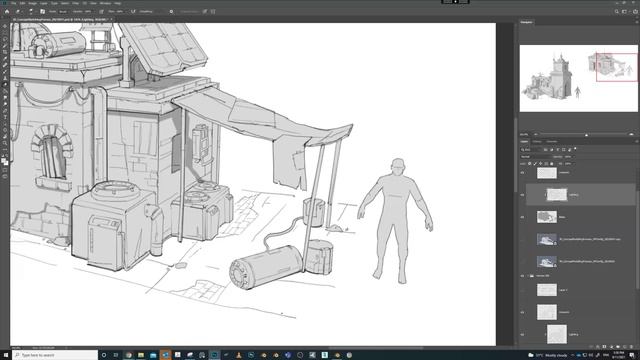
Task: Lock all attributes of layer
Action: (551, 164)
